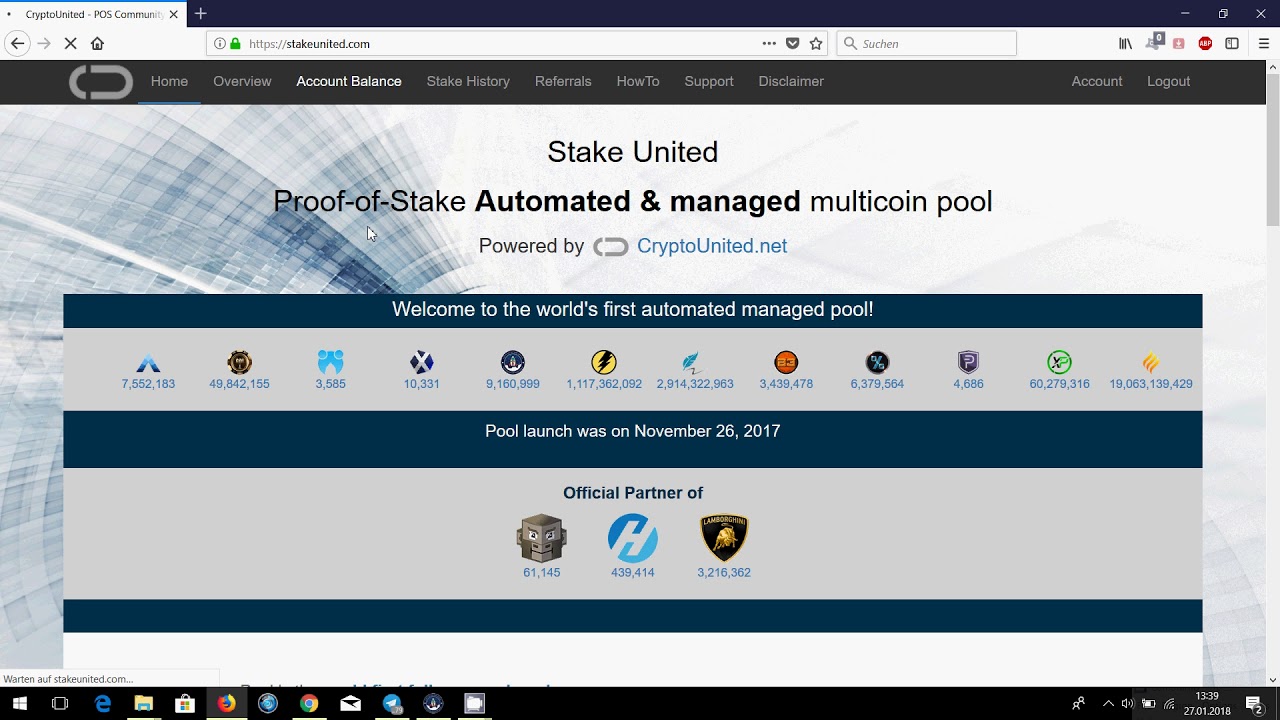This screenshot has height=720, width=1280.
Task: Click the lightning bolt coin above 1,117,362,092
Action: coord(604,362)
